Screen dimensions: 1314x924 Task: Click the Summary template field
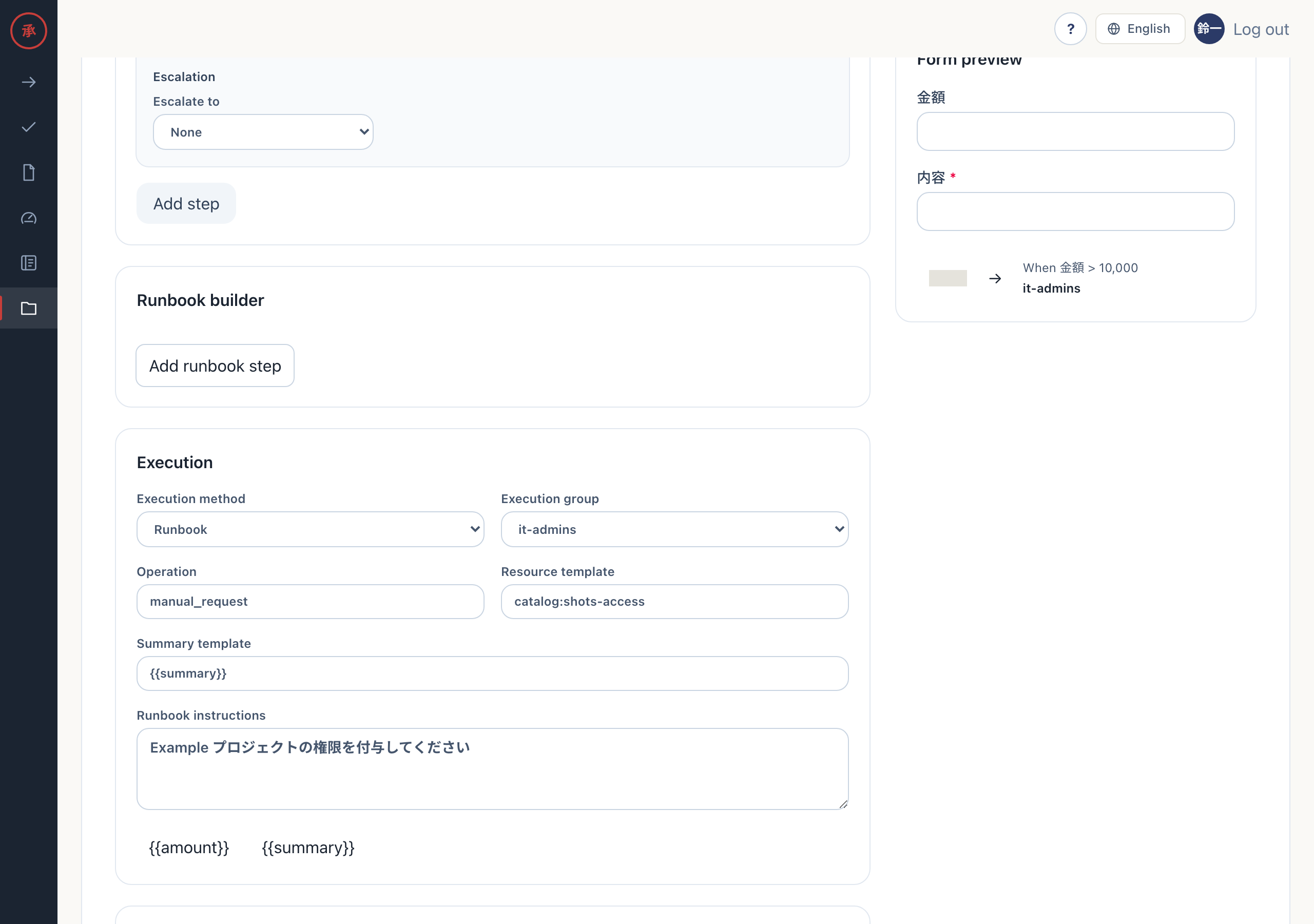click(x=492, y=673)
